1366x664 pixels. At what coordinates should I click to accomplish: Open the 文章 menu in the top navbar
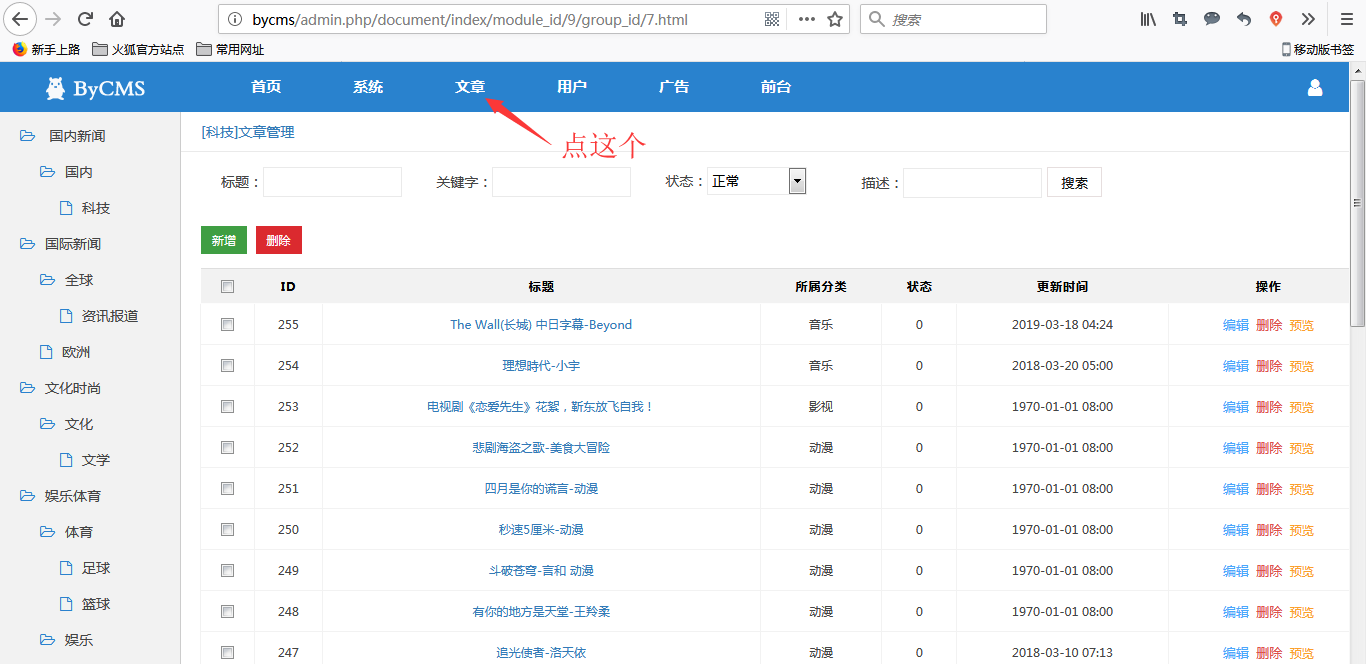[x=470, y=87]
